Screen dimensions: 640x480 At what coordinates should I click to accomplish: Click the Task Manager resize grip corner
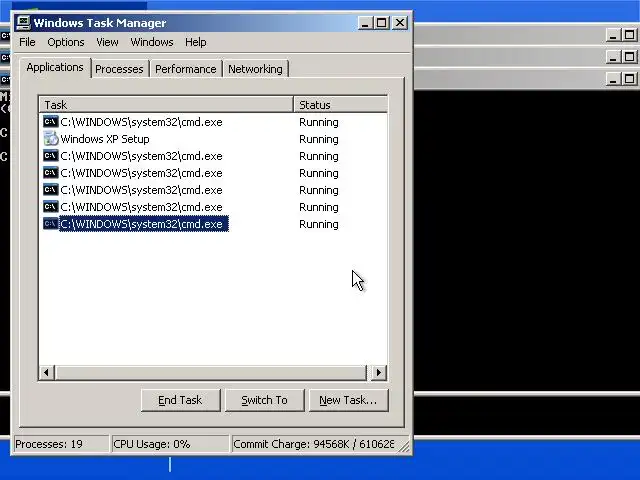pyautogui.click(x=404, y=446)
